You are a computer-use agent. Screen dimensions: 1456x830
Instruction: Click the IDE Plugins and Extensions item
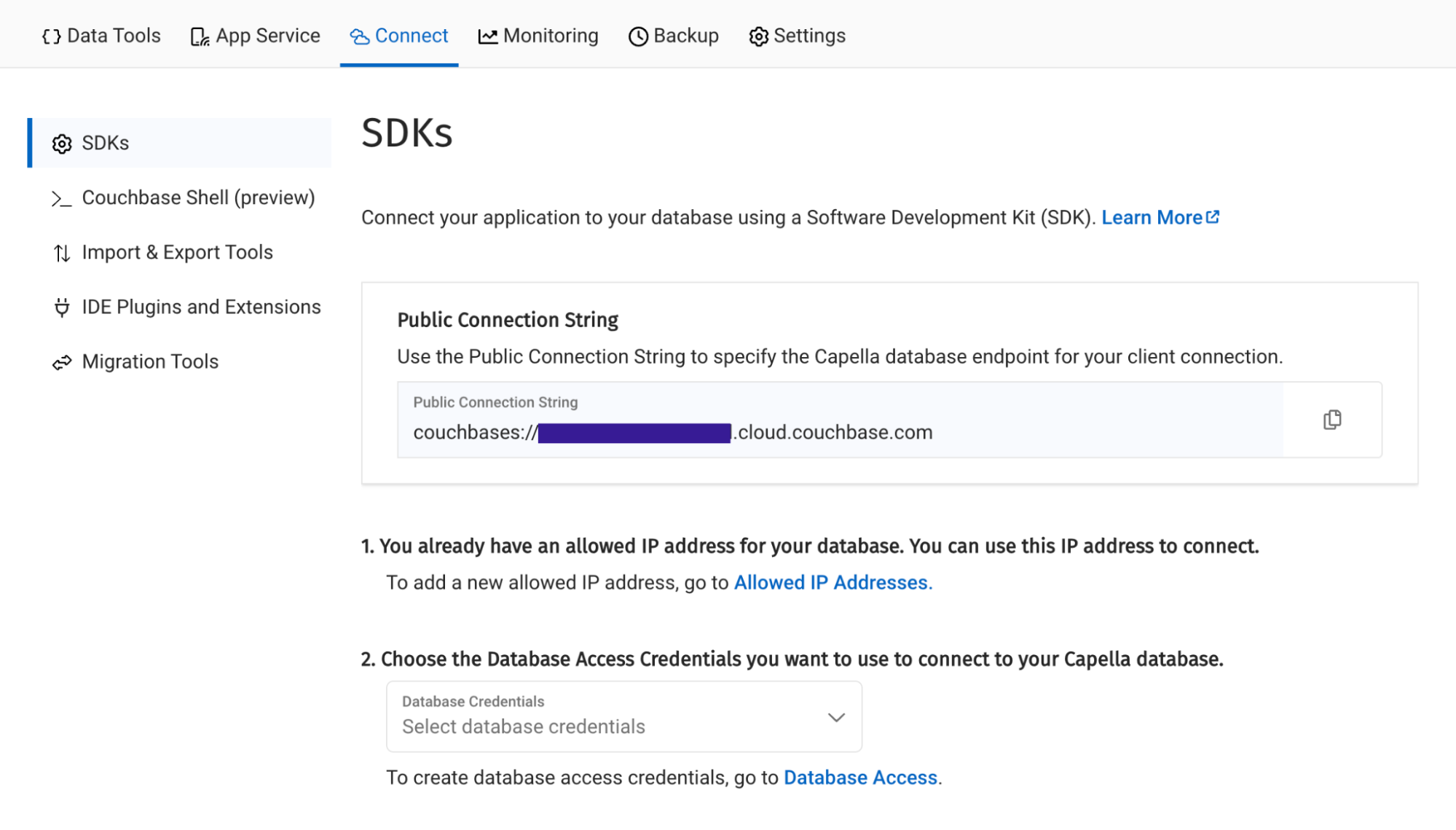pyautogui.click(x=201, y=306)
